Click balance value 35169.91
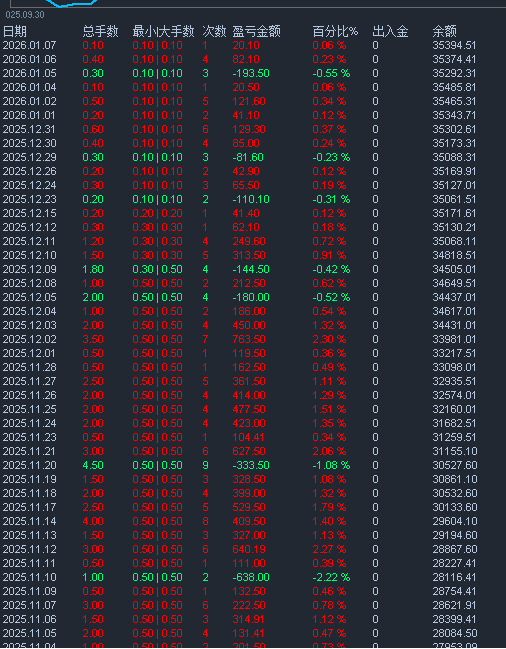 pyautogui.click(x=454, y=171)
